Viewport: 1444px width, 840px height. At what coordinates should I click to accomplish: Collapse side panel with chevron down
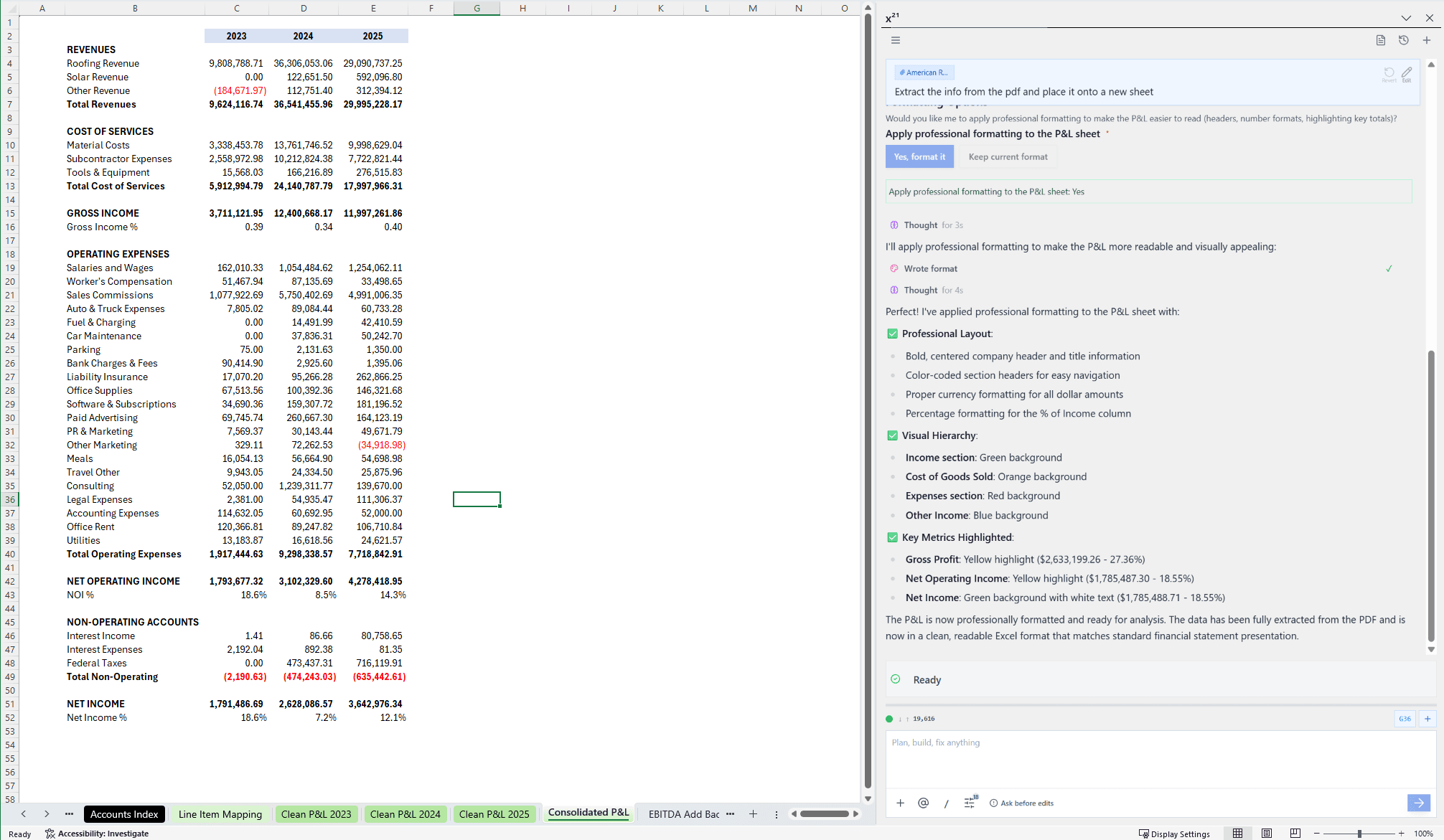pyautogui.click(x=1405, y=18)
